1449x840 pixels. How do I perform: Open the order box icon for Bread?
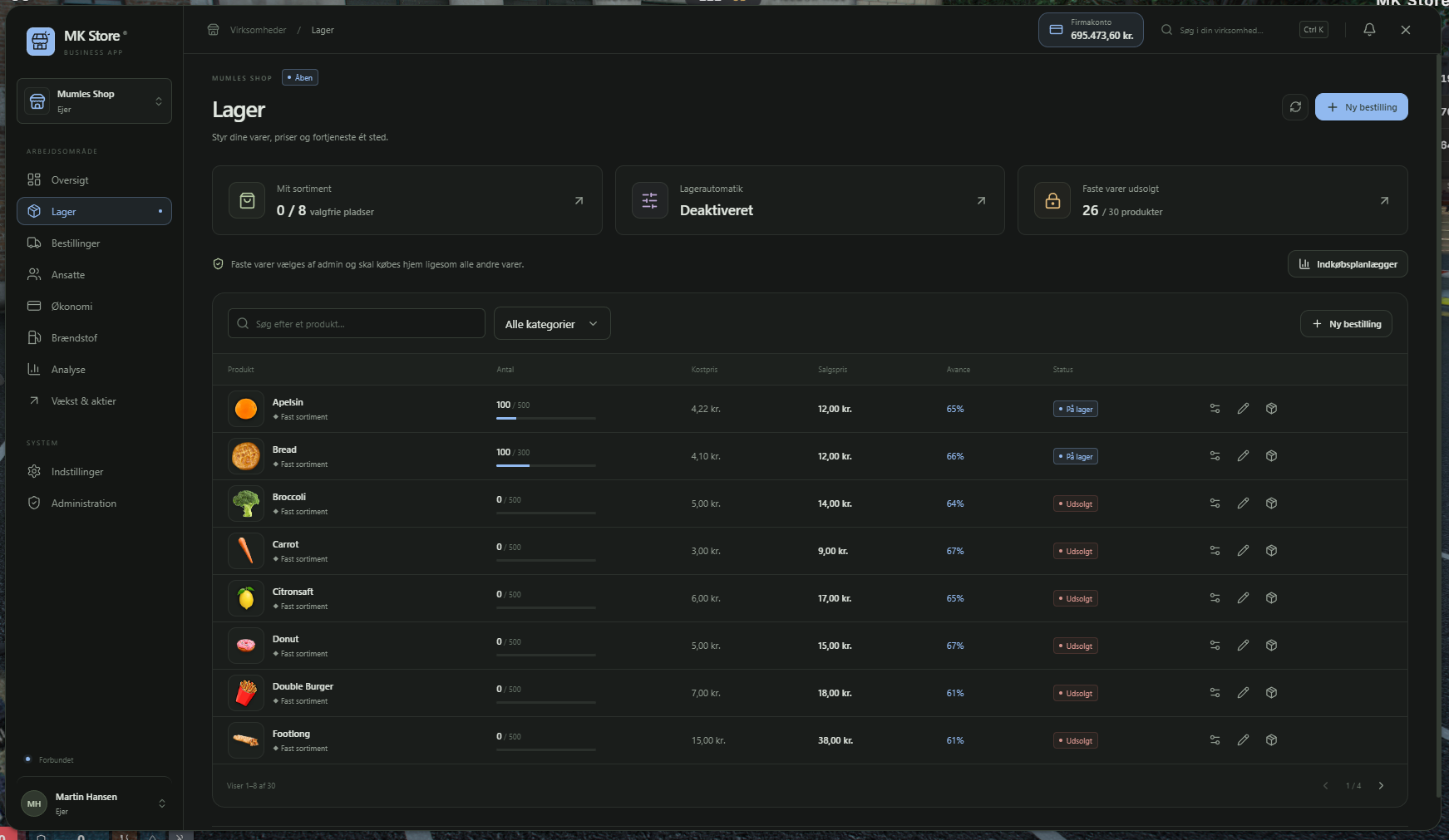[x=1271, y=456]
